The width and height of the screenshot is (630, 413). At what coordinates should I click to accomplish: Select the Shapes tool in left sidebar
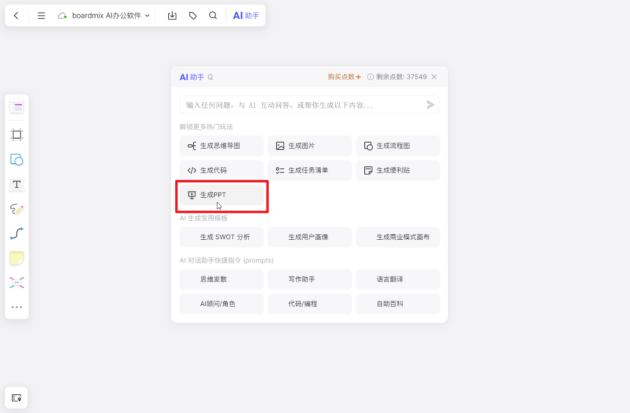pyautogui.click(x=17, y=159)
